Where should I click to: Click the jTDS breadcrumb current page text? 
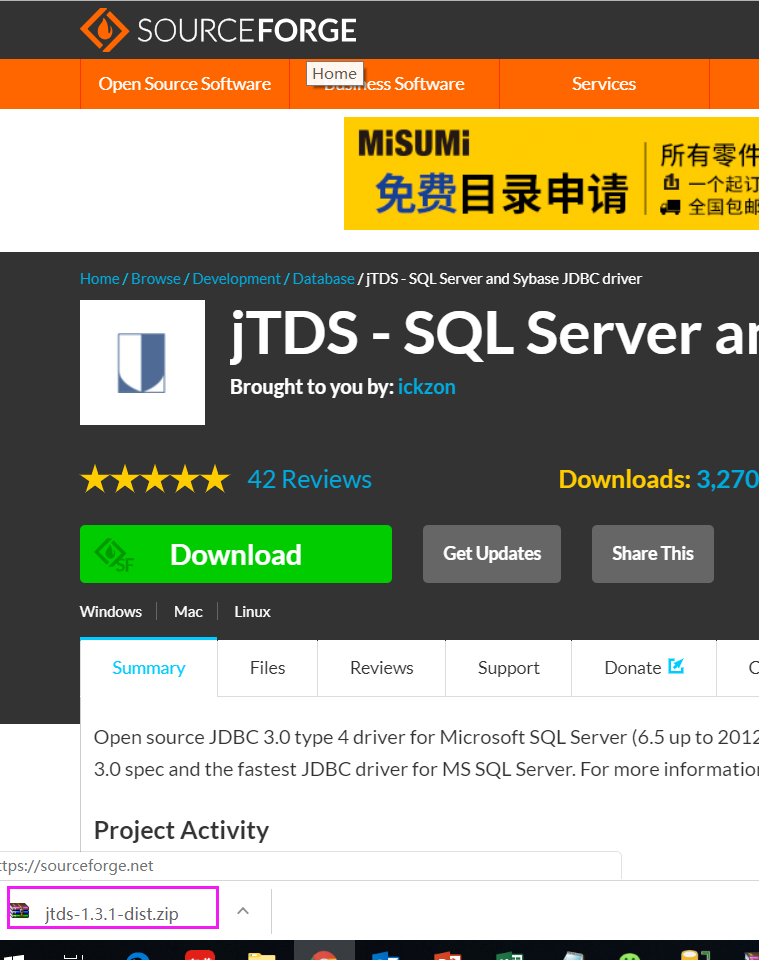(x=504, y=279)
